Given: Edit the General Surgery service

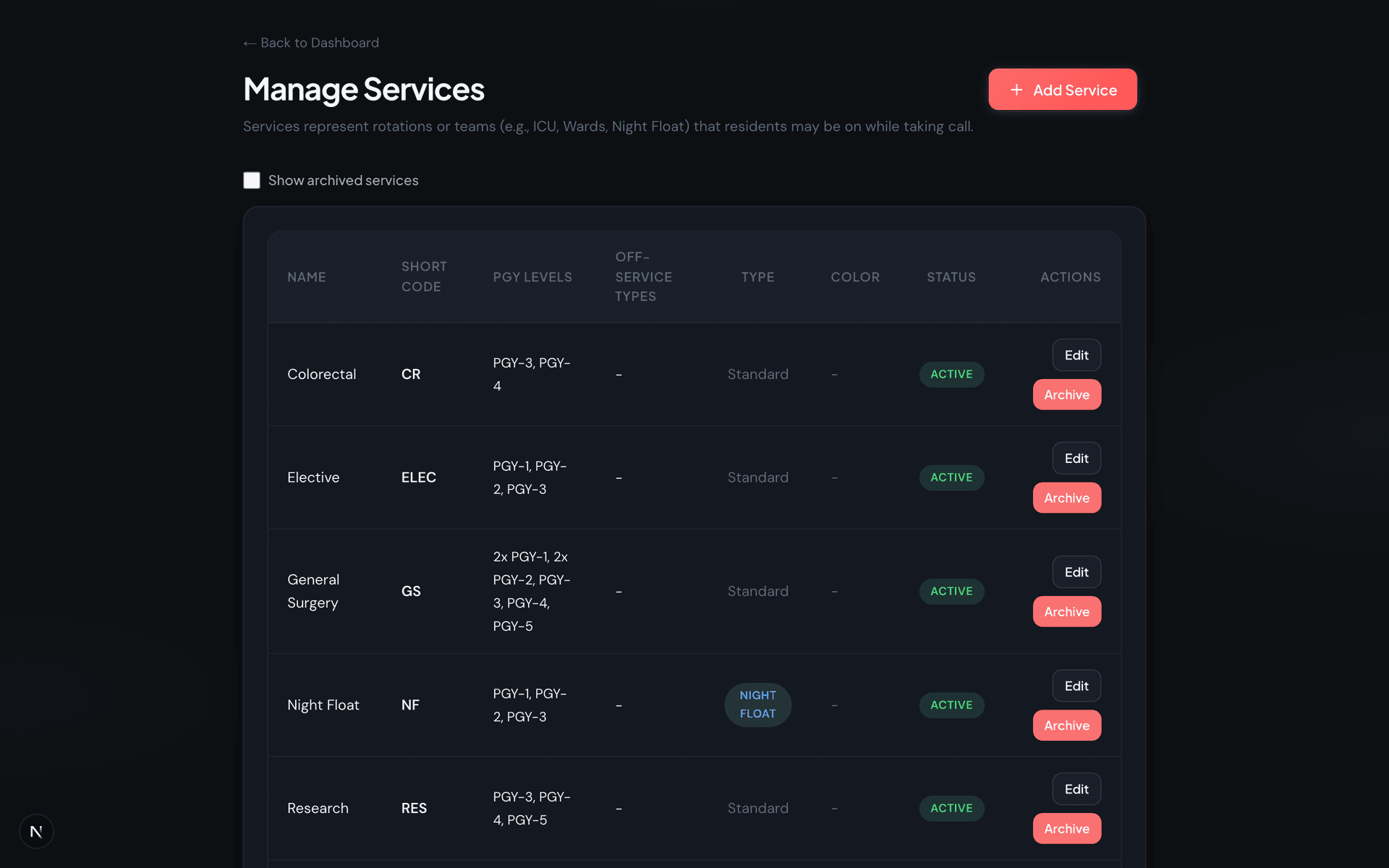Looking at the screenshot, I should (x=1076, y=571).
